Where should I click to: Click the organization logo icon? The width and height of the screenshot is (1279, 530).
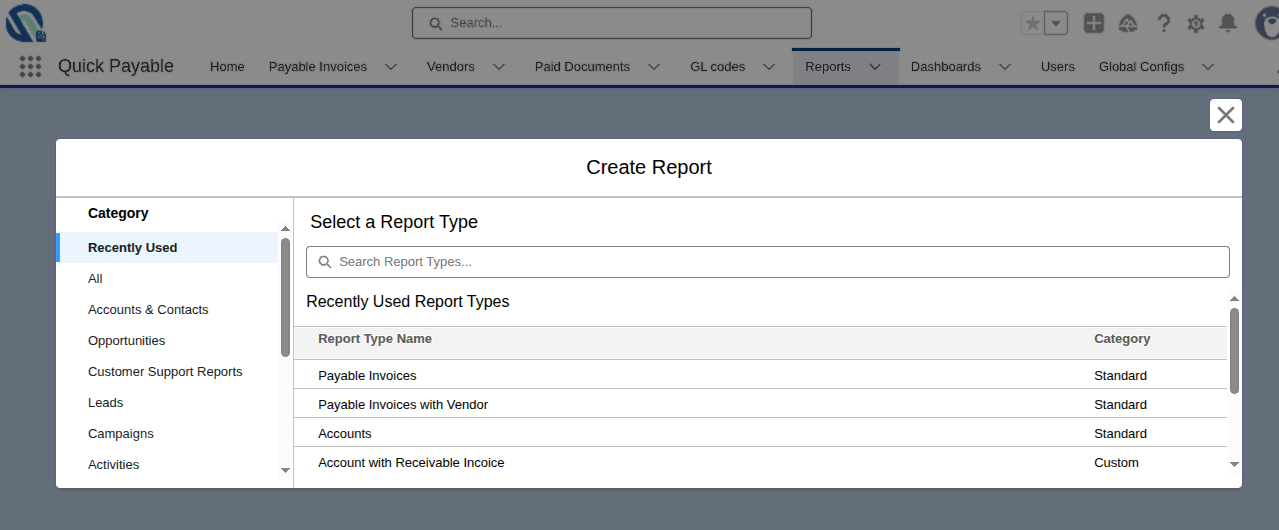pyautogui.click(x=26, y=23)
